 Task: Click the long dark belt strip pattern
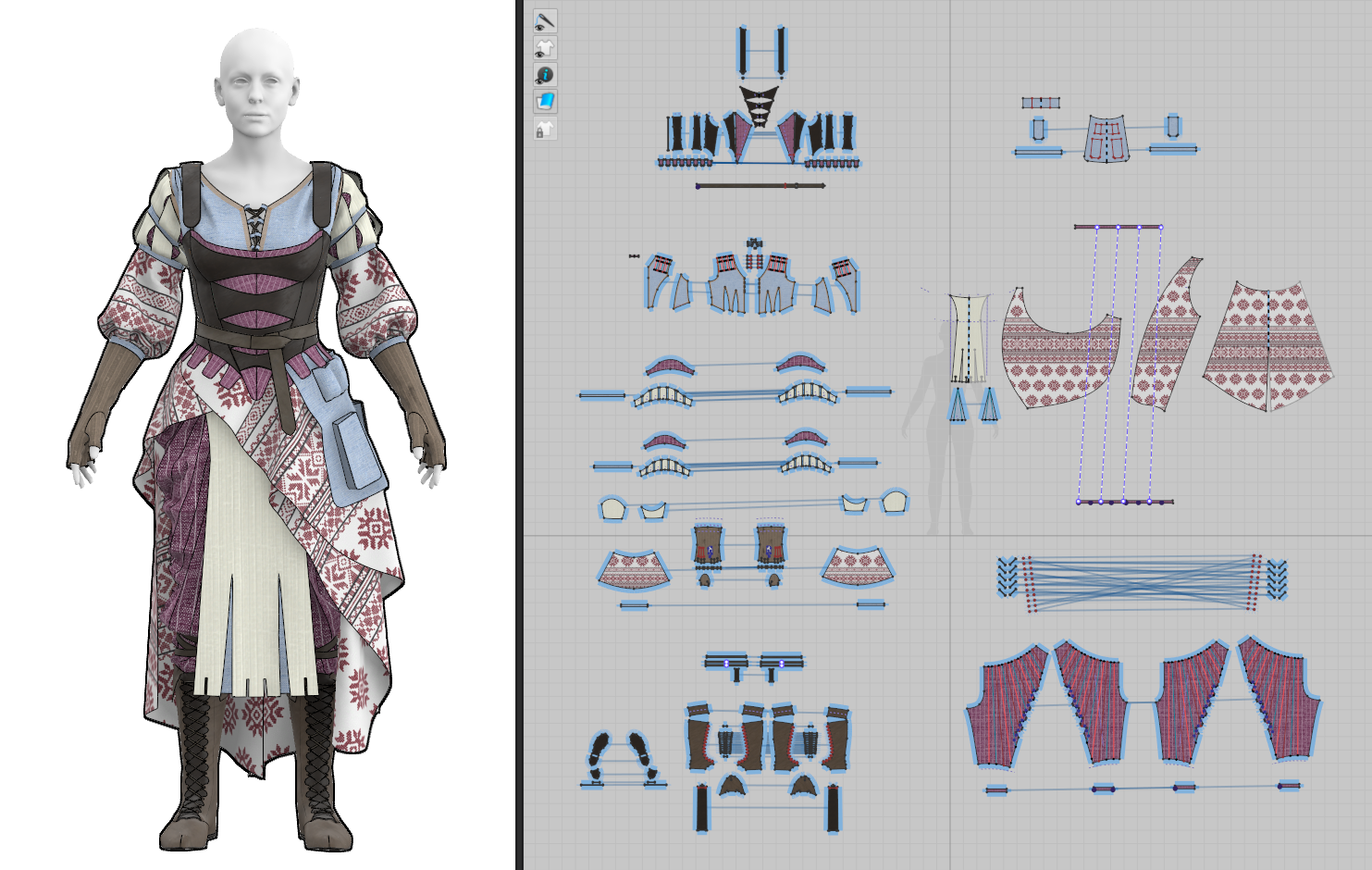759,186
